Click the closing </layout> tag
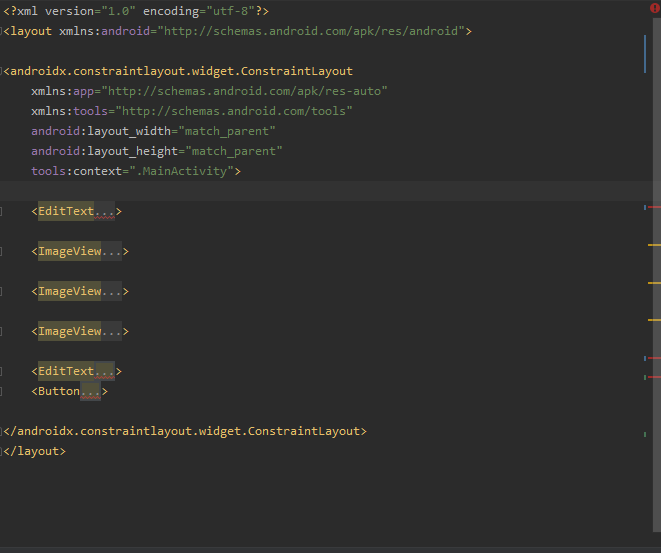 pos(35,451)
